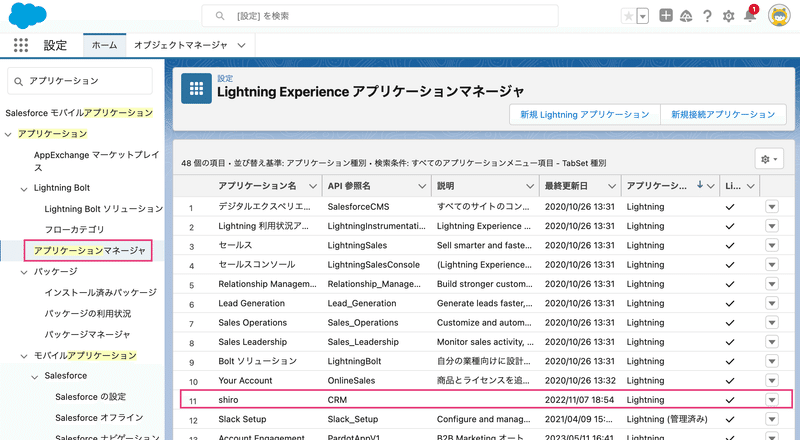
Task: Open the Trailhead guidance icon
Action: [686, 16]
